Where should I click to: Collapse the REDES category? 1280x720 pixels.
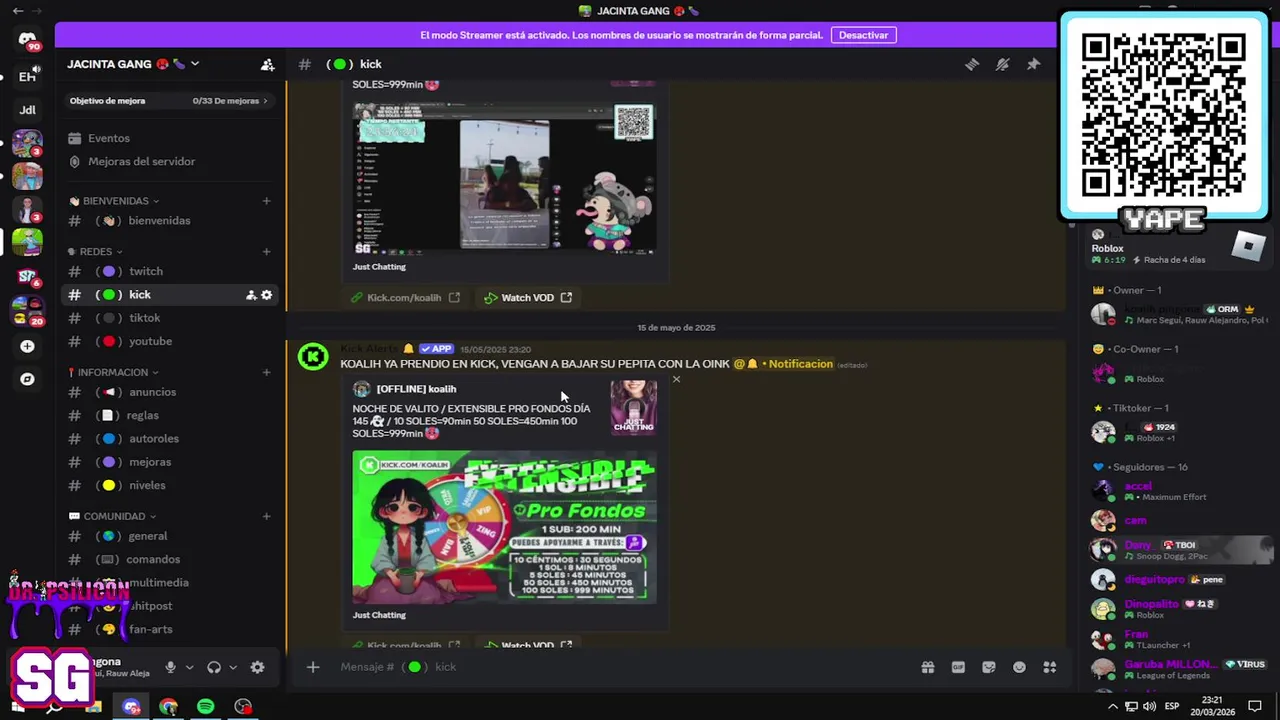click(97, 252)
